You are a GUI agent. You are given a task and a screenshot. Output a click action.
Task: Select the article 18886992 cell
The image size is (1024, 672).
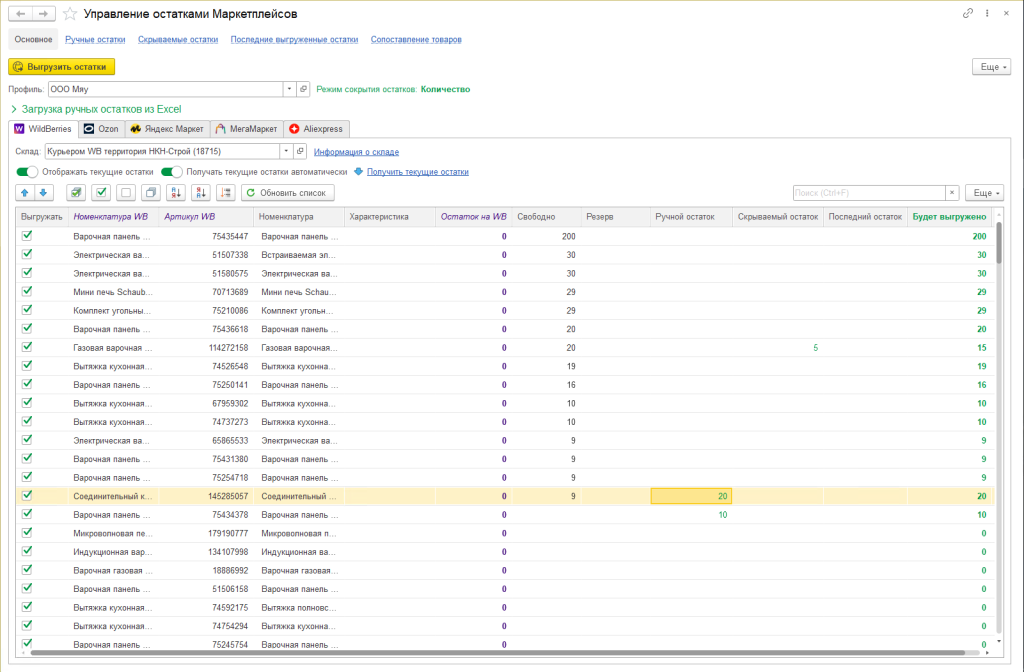click(206, 570)
